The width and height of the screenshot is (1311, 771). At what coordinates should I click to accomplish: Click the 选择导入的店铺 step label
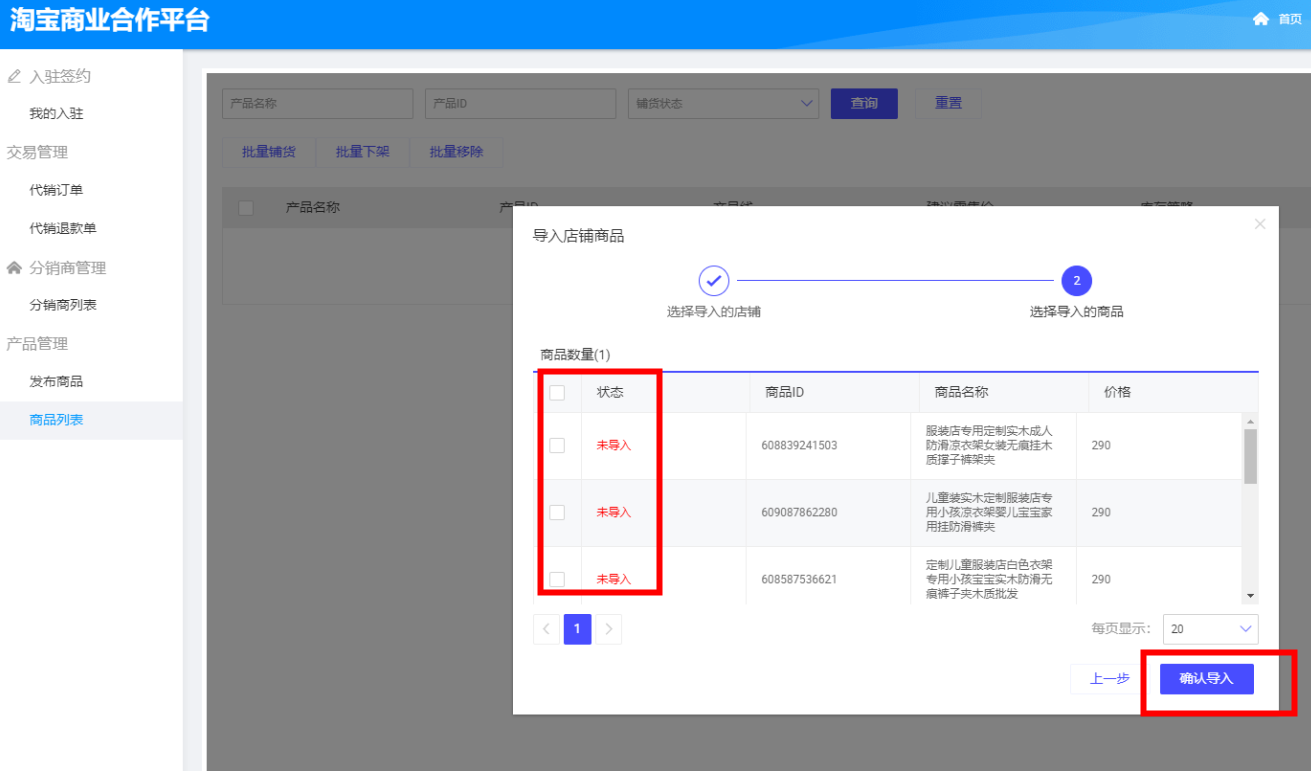click(714, 312)
